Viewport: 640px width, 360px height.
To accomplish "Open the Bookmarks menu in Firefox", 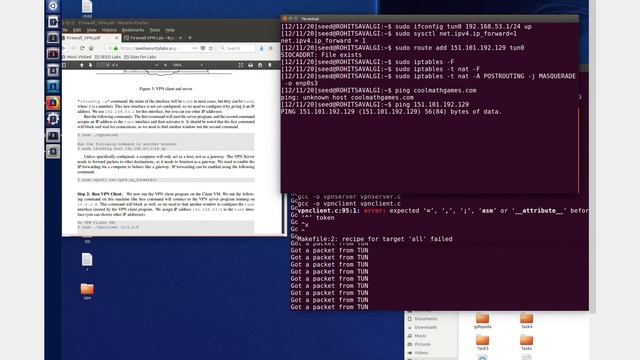I will point(133,30).
